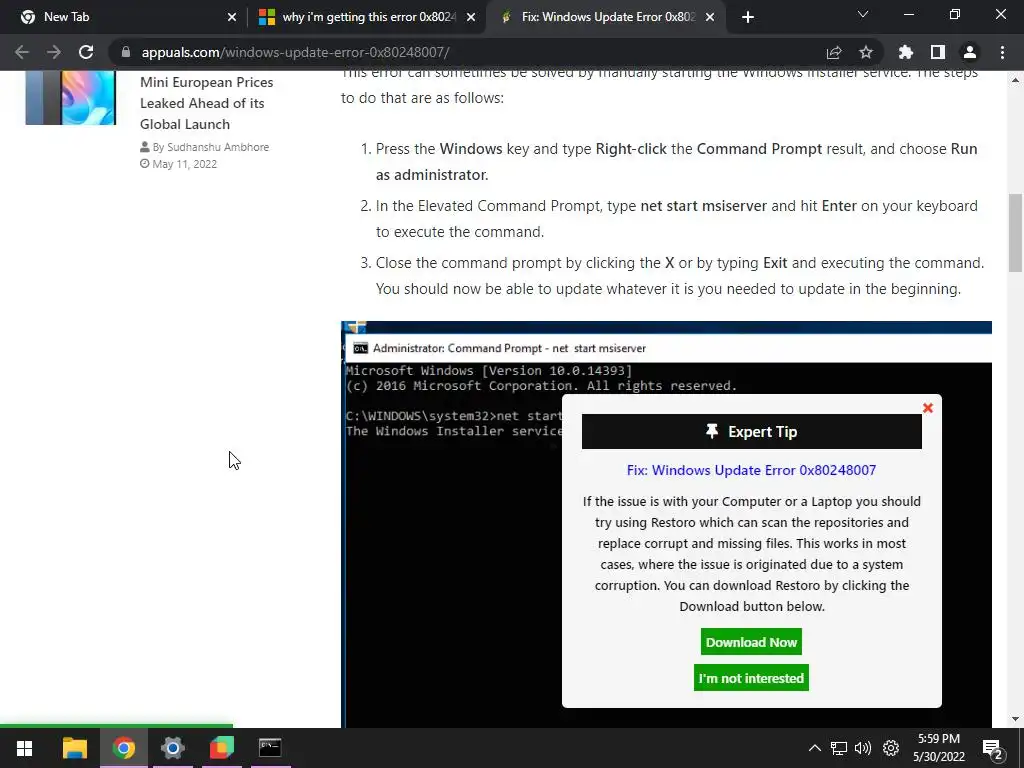Open File Explorer from taskbar
This screenshot has height=768, width=1024.
74,748
